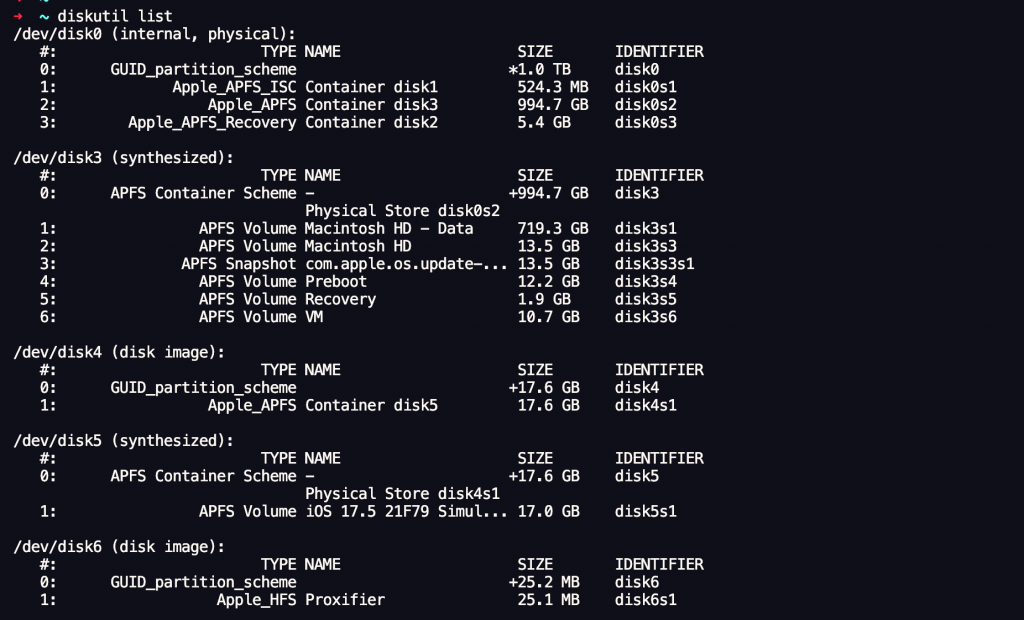This screenshot has width=1024, height=620.
Task: Click the red prompt arrow
Action: (18, 16)
